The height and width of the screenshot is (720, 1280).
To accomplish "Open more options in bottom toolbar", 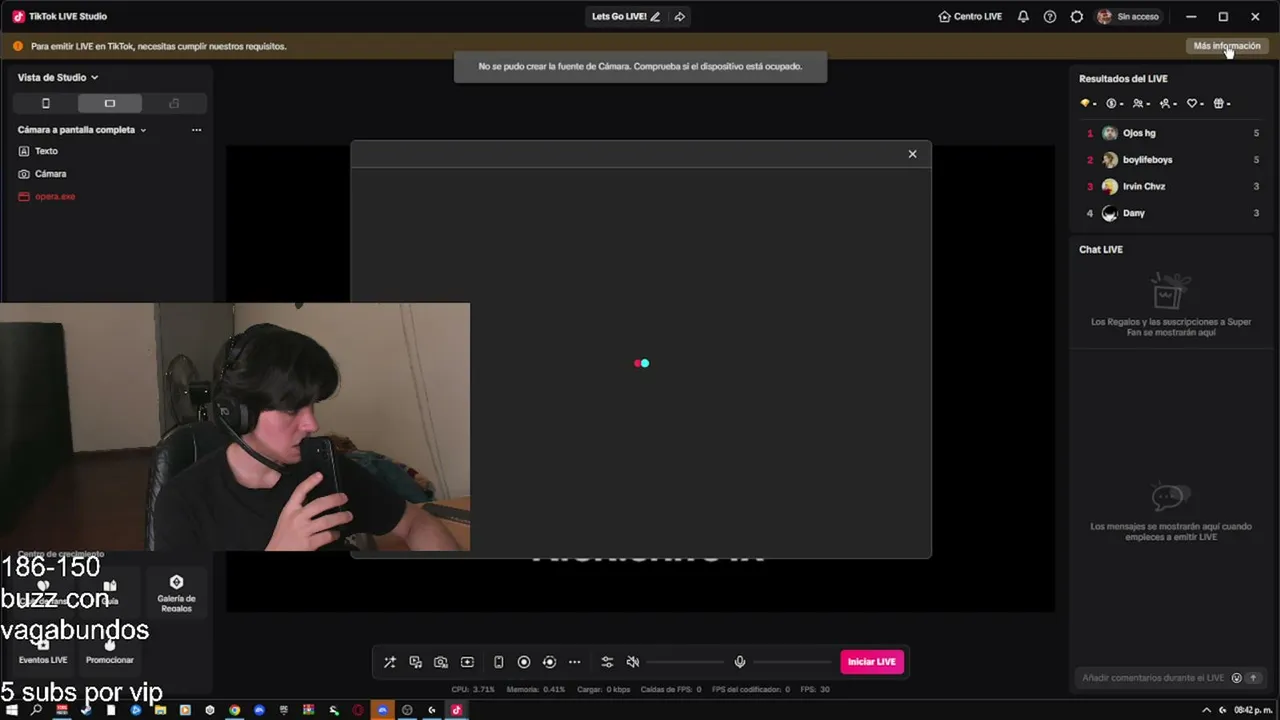I will click(574, 662).
